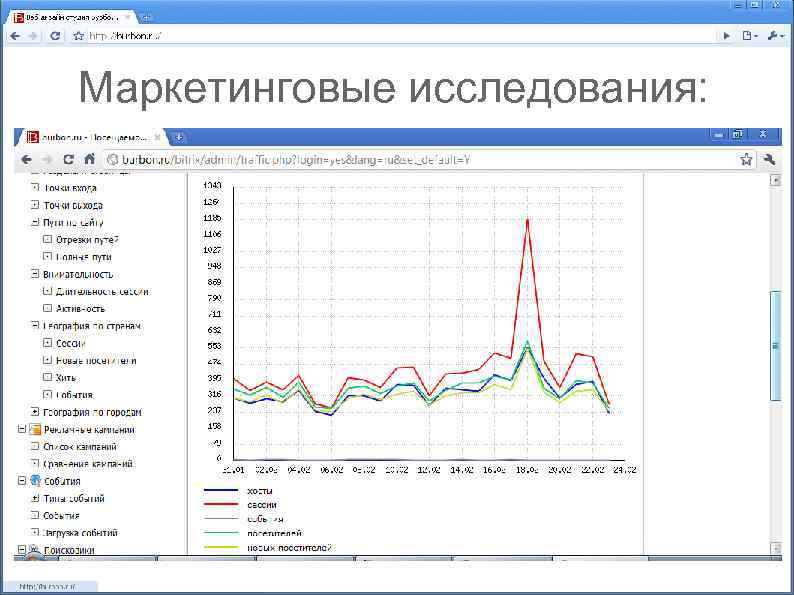794x595 pixels.
Task: Click 18.02 date label on chart axis
Action: pos(527,470)
